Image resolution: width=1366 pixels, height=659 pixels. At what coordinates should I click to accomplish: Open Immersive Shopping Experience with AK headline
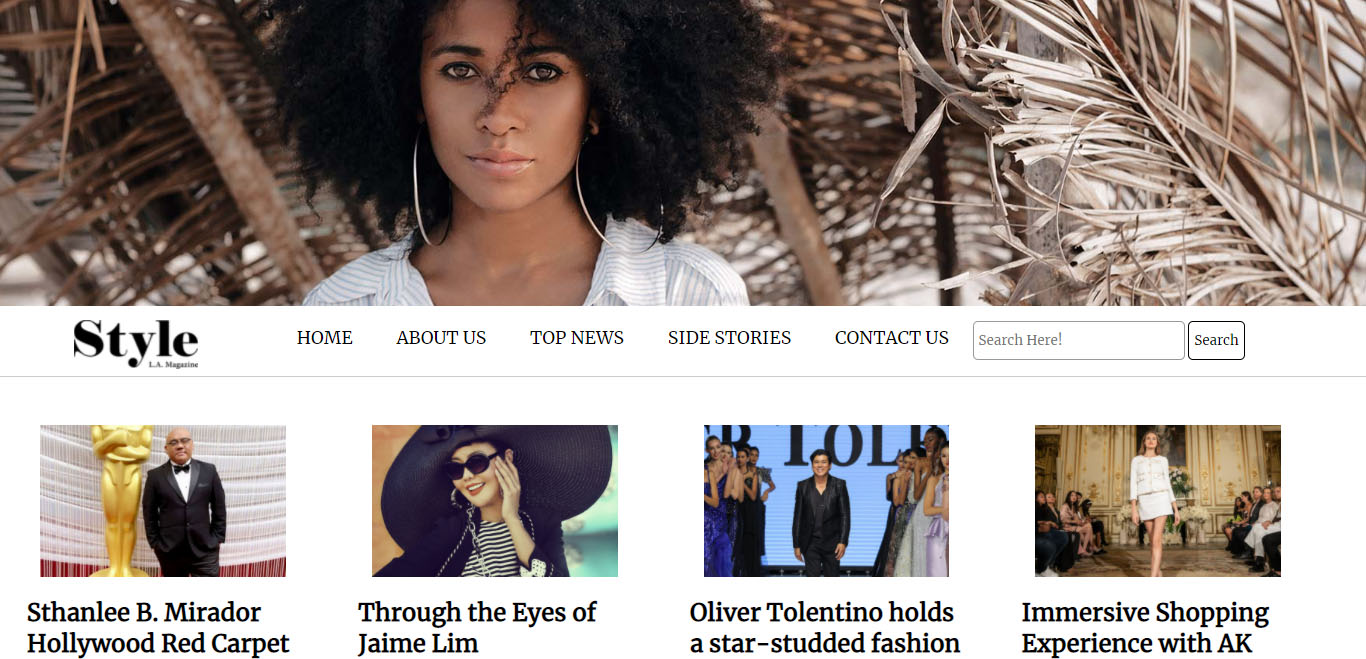[1145, 628]
